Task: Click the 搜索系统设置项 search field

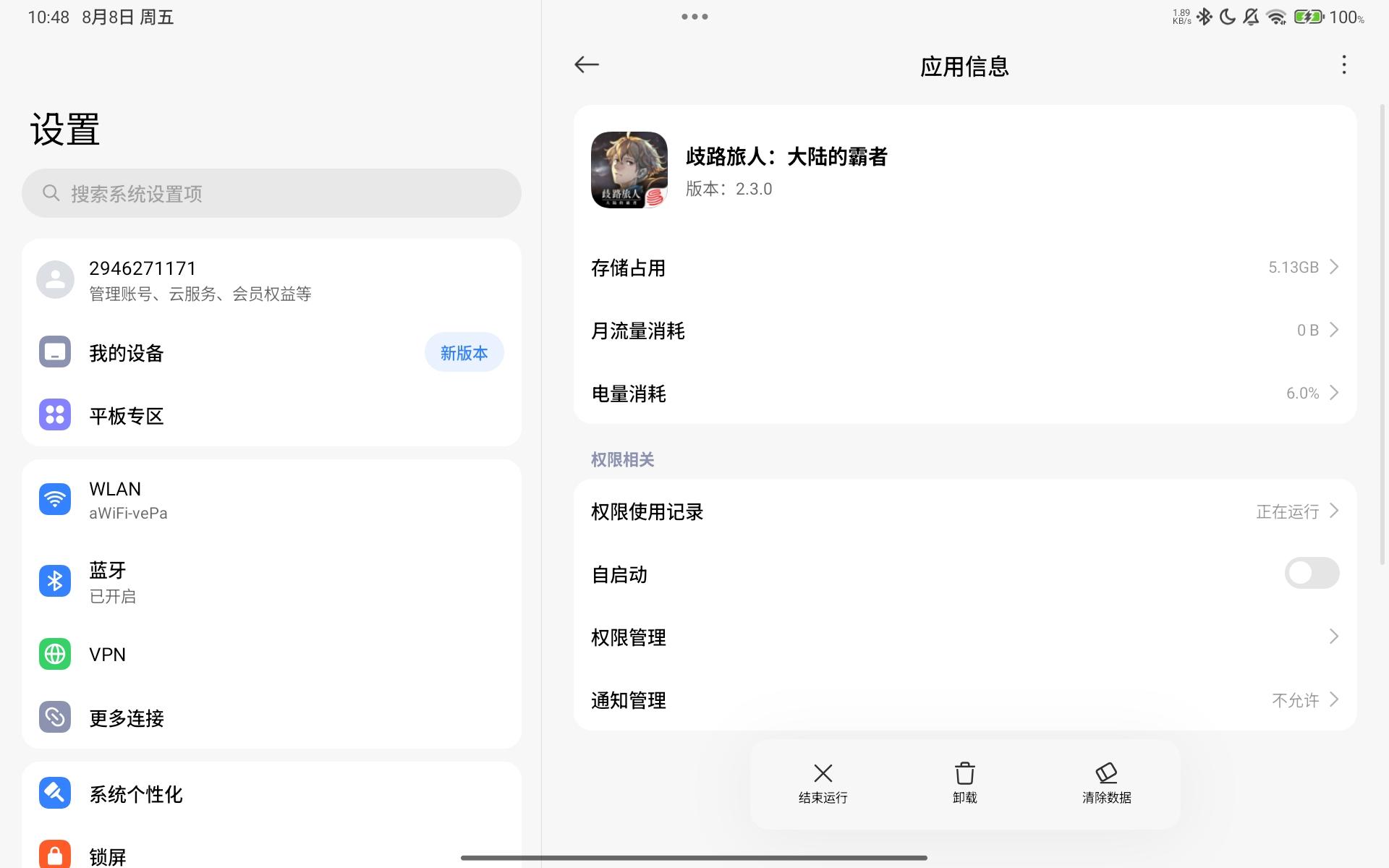Action: click(271, 193)
